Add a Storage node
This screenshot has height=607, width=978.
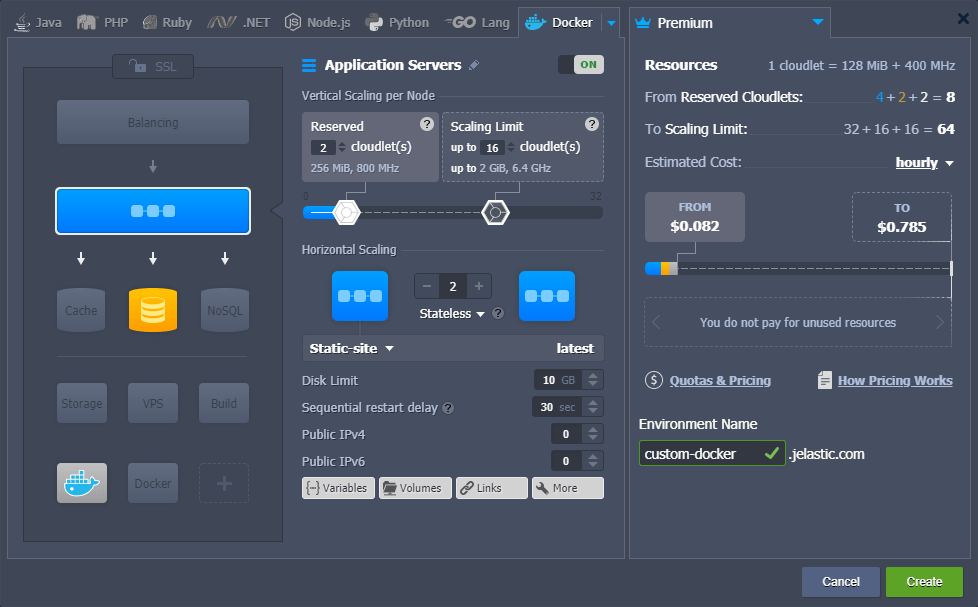pyautogui.click(x=81, y=402)
